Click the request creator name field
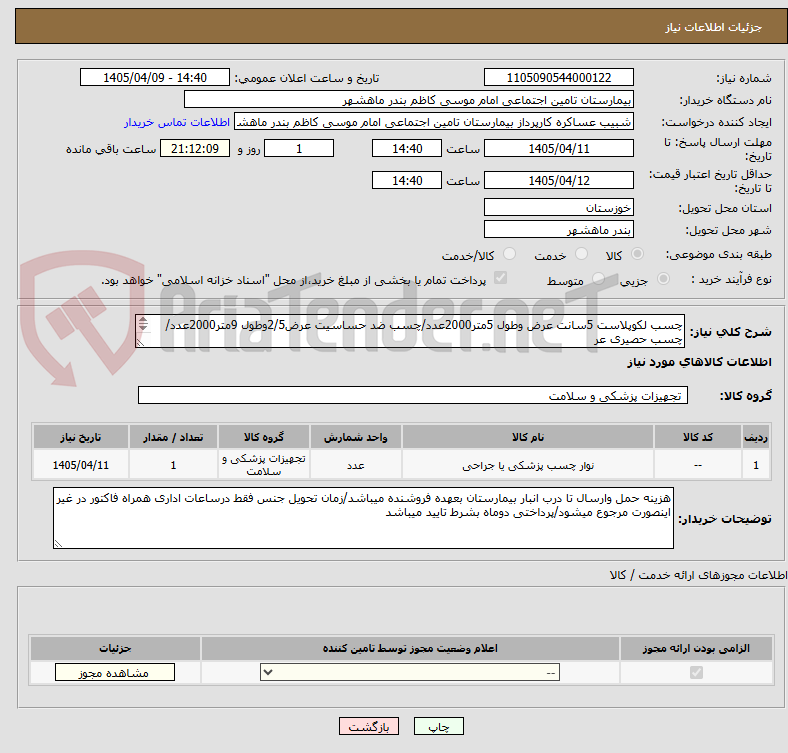The width and height of the screenshot is (788, 753). (434, 122)
